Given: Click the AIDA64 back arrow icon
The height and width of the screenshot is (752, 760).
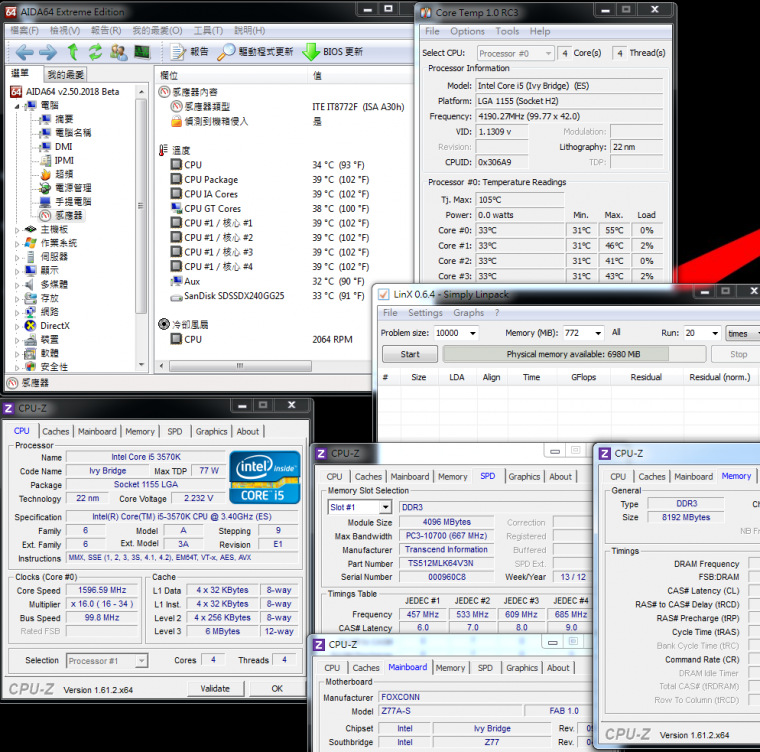Looking at the screenshot, I should coord(23,52).
